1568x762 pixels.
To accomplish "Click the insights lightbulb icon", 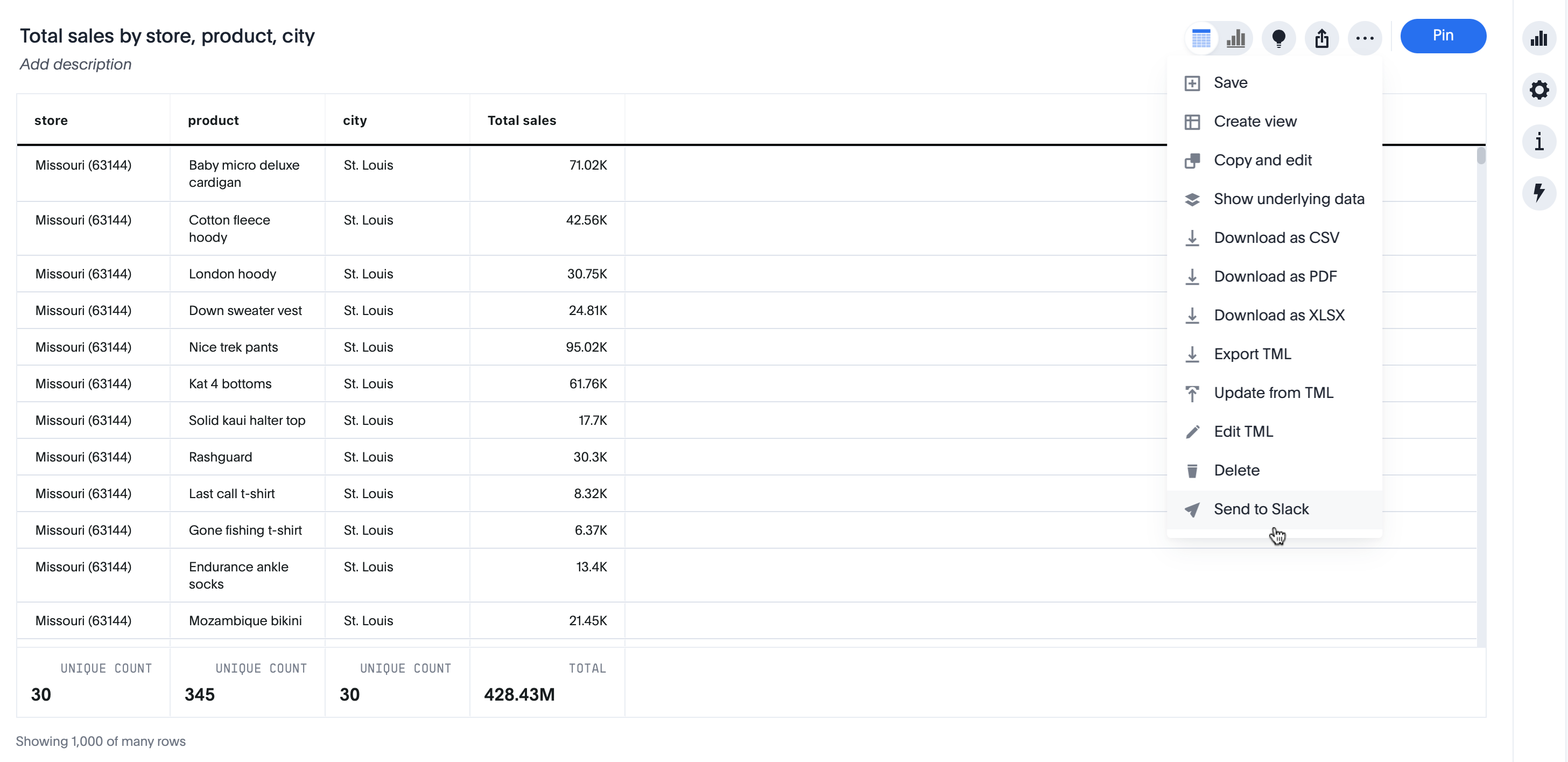I will tap(1281, 36).
